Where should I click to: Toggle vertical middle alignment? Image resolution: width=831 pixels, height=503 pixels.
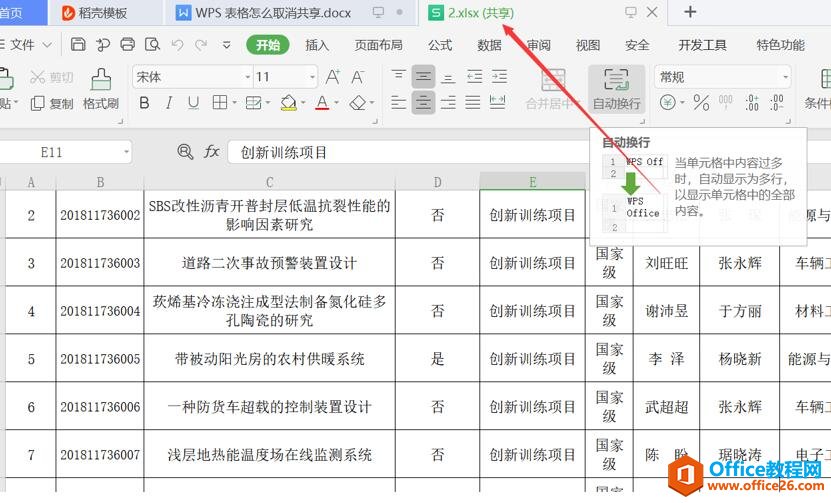[423, 77]
